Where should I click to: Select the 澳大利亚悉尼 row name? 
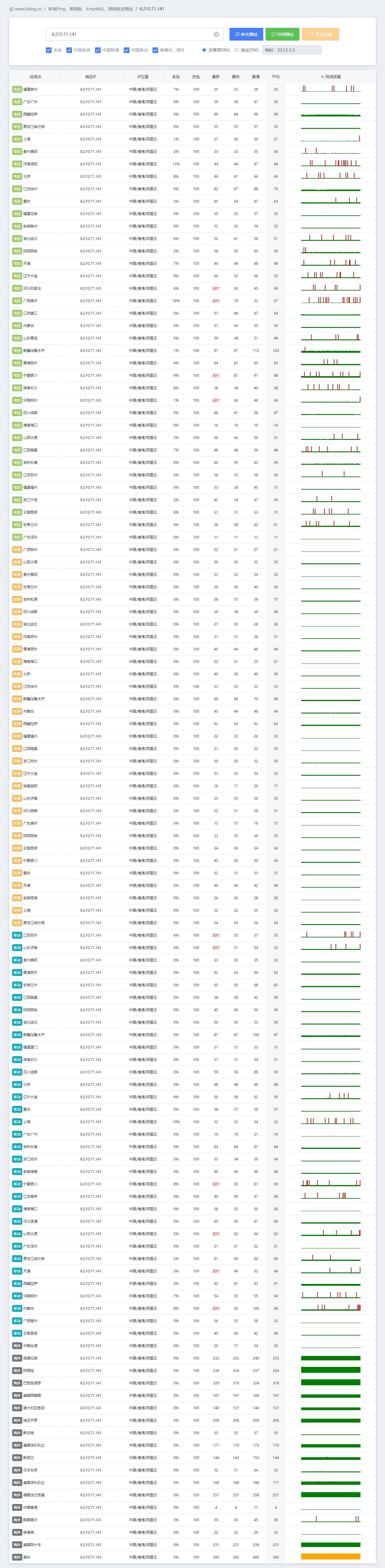point(34,1408)
